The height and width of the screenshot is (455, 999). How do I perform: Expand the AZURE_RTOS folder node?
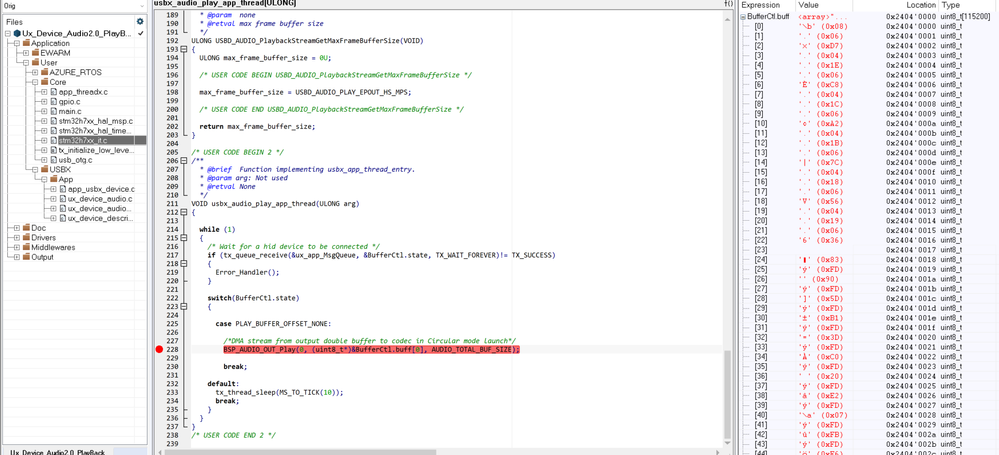tap(35, 73)
